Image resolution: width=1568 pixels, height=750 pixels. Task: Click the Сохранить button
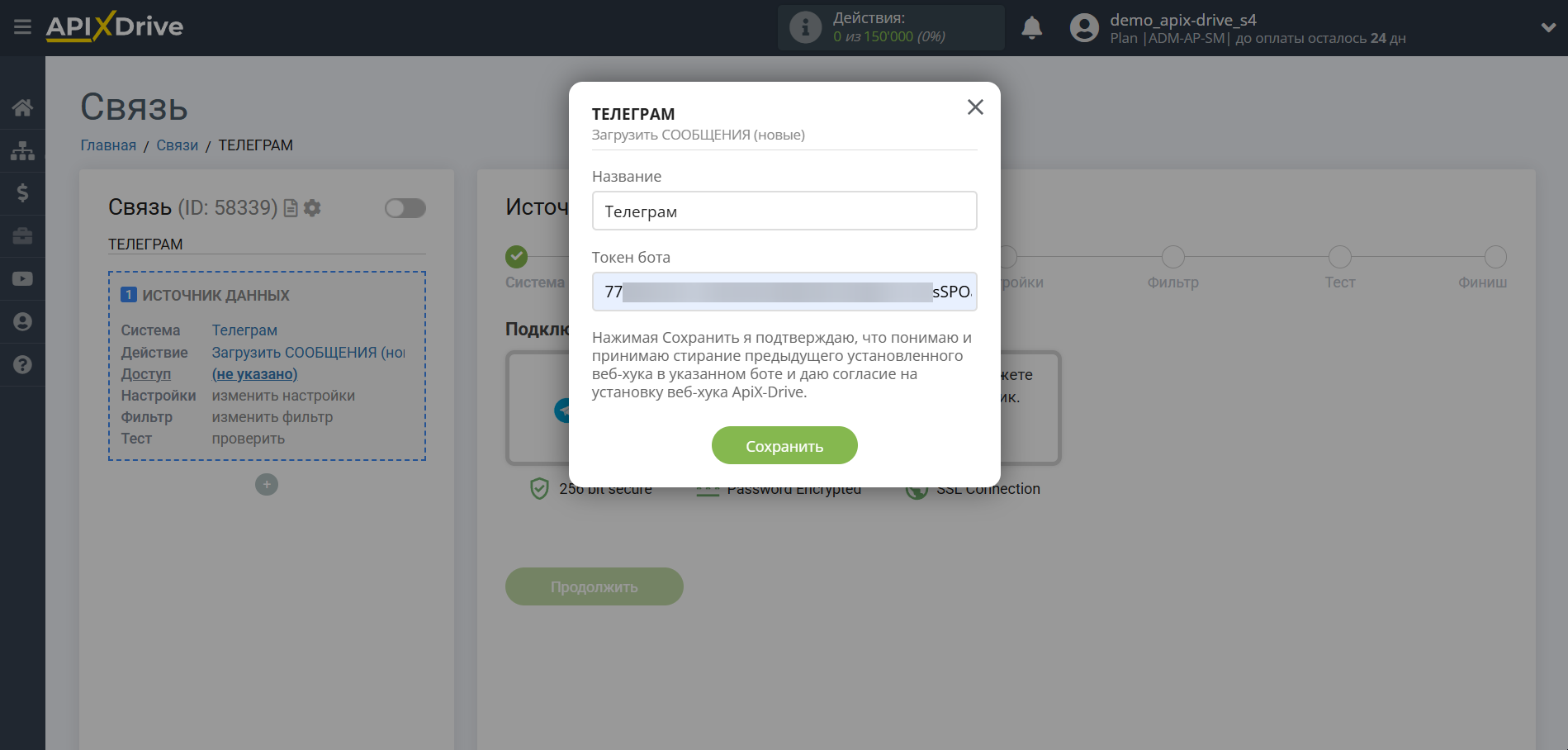(784, 446)
